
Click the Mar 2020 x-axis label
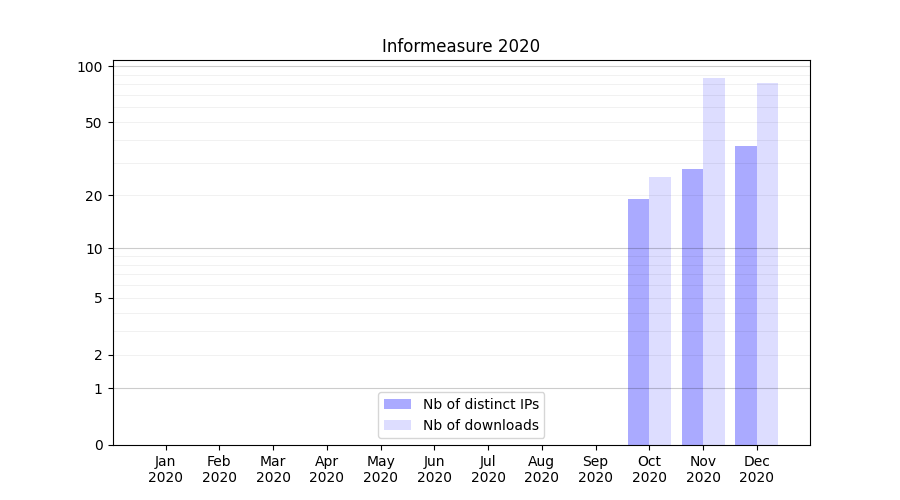(x=273, y=469)
